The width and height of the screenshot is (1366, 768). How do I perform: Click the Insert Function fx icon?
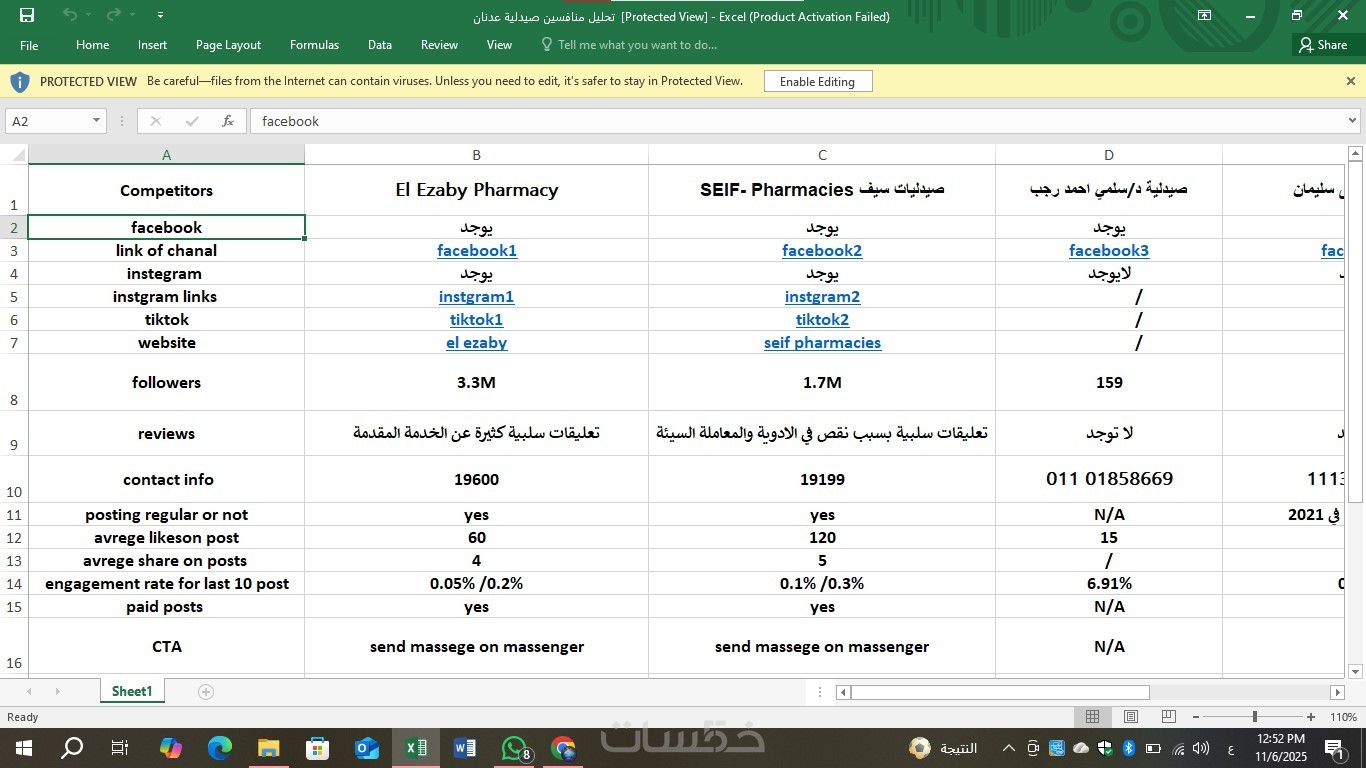click(228, 121)
